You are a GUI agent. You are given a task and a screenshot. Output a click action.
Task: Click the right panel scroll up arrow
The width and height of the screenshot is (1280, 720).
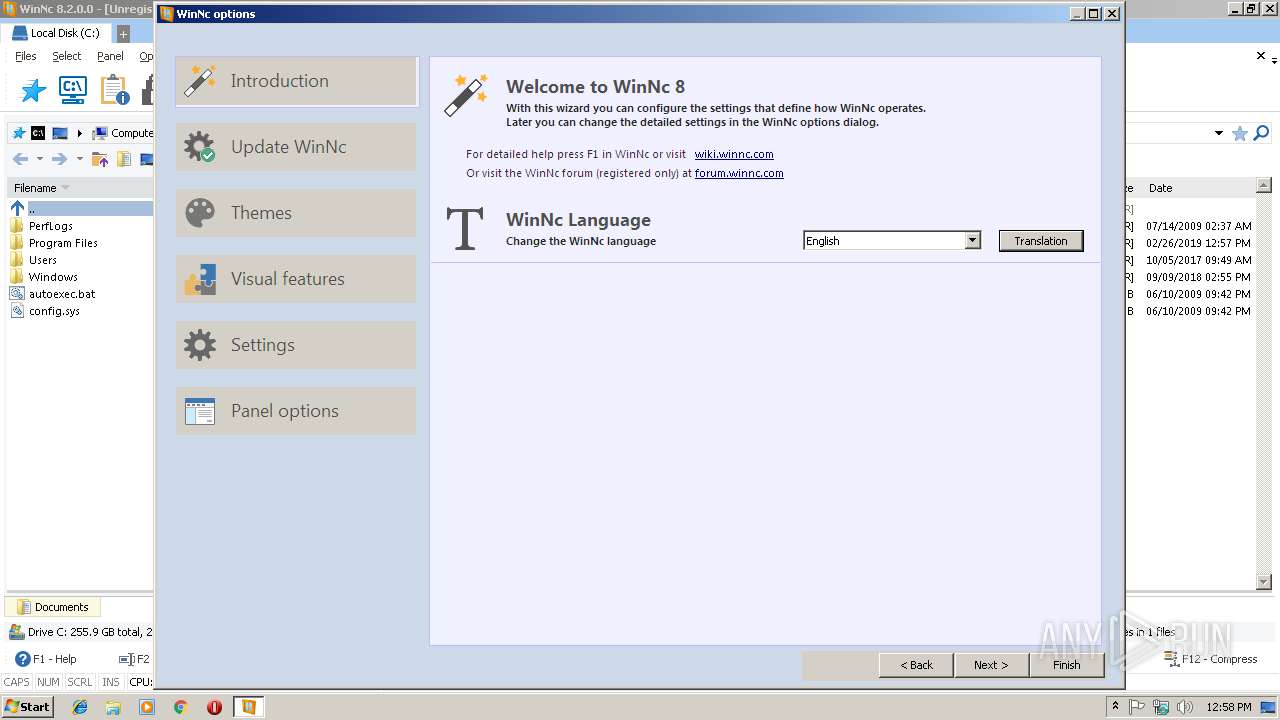1263,185
